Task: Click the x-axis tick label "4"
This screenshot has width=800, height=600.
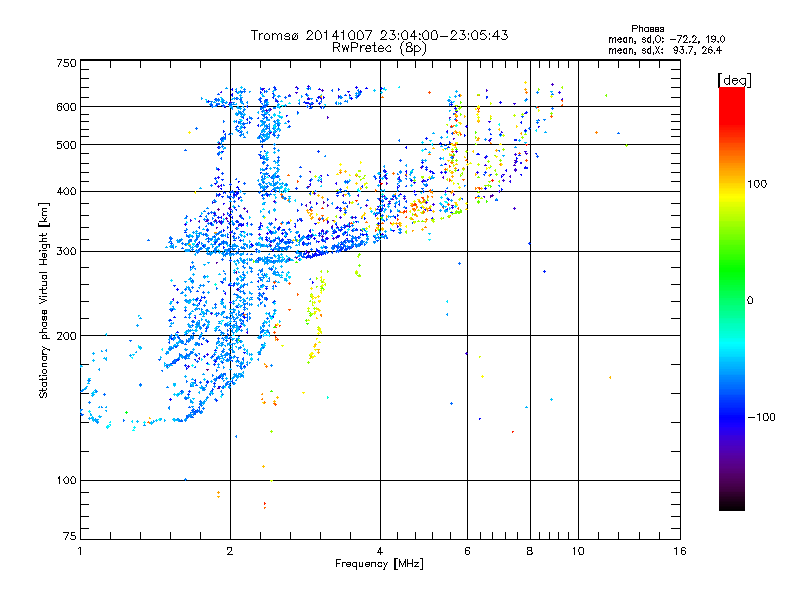Action: point(380,551)
